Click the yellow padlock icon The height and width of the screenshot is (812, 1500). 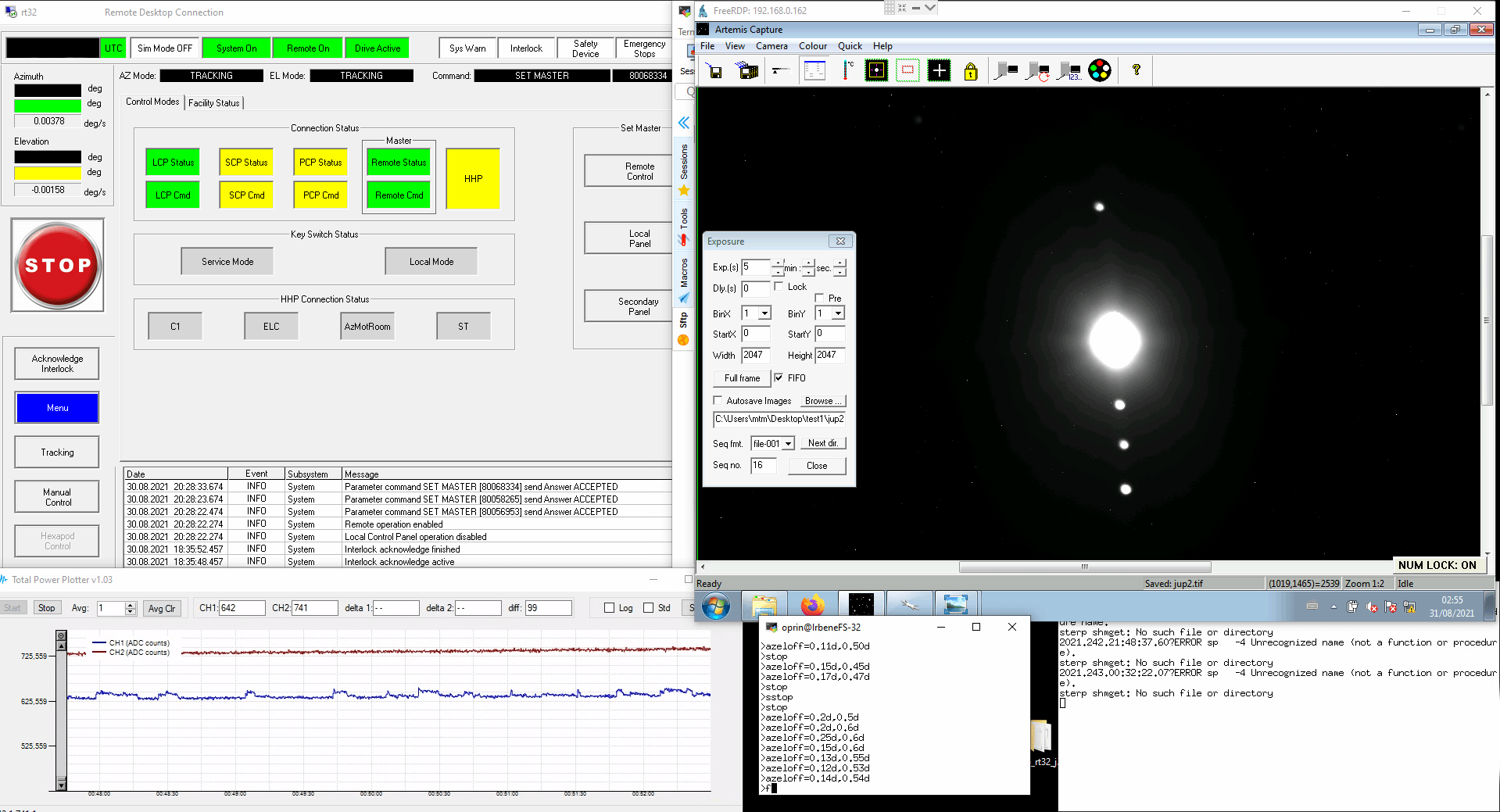(x=971, y=71)
